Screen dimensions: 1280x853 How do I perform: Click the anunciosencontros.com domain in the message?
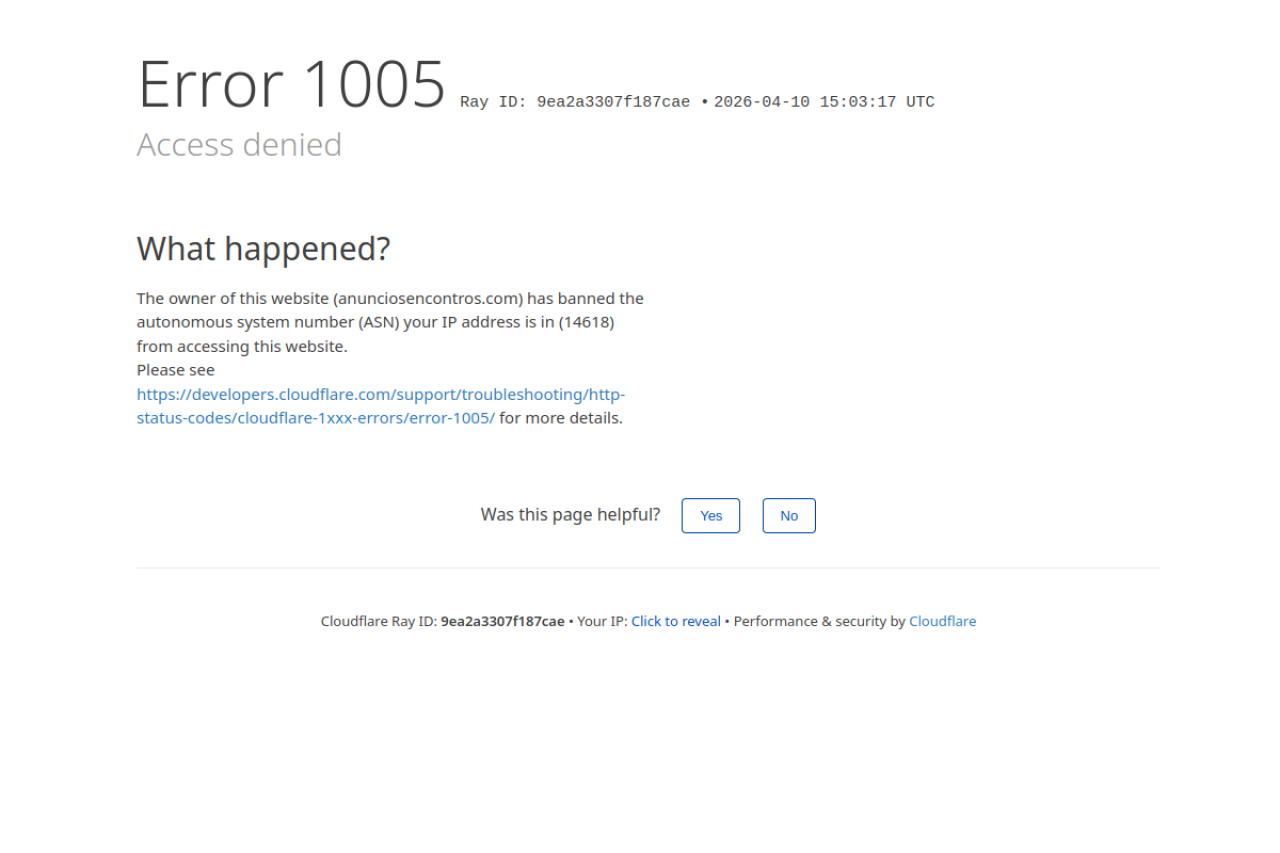pyautogui.click(x=428, y=298)
